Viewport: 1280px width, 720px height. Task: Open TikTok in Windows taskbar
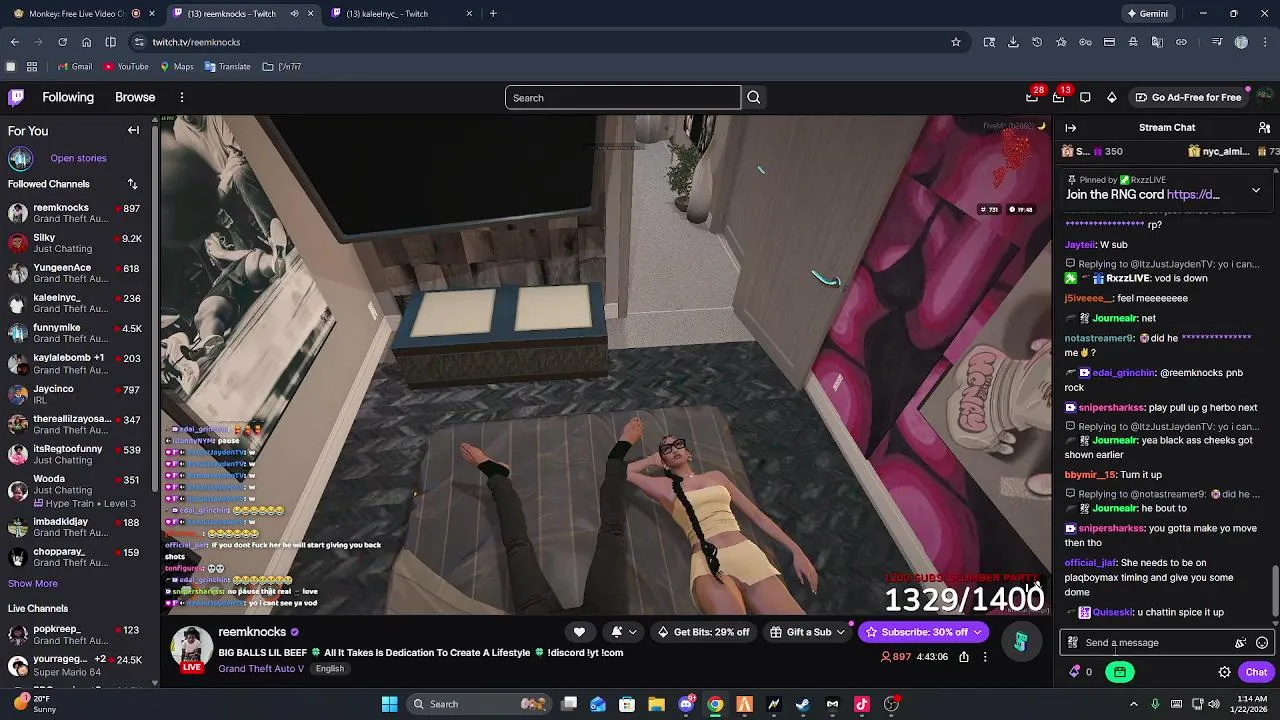862,704
